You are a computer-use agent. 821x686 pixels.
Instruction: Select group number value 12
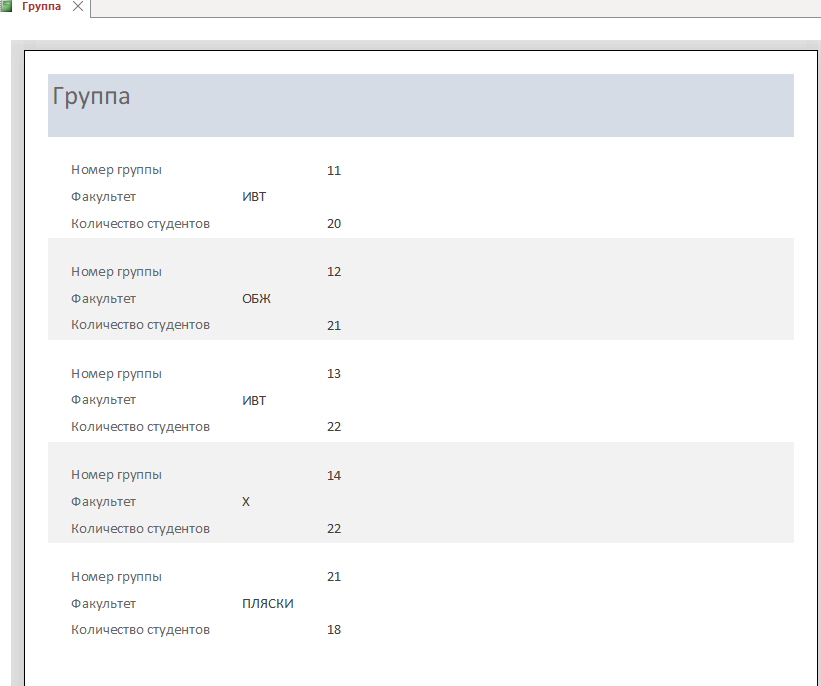coord(334,272)
